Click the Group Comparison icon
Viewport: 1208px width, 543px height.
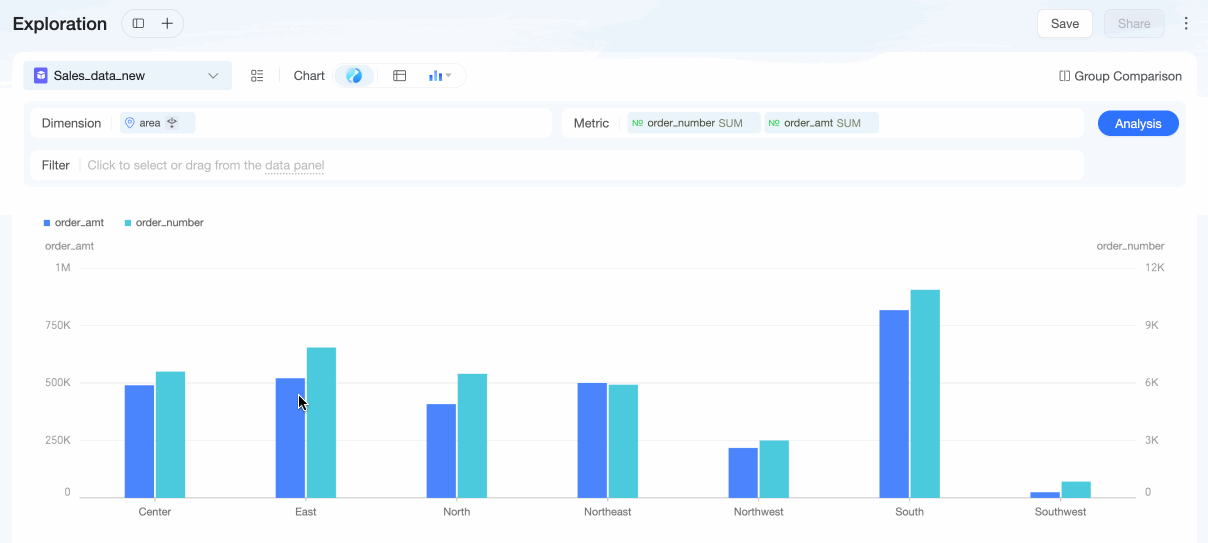tap(1065, 76)
